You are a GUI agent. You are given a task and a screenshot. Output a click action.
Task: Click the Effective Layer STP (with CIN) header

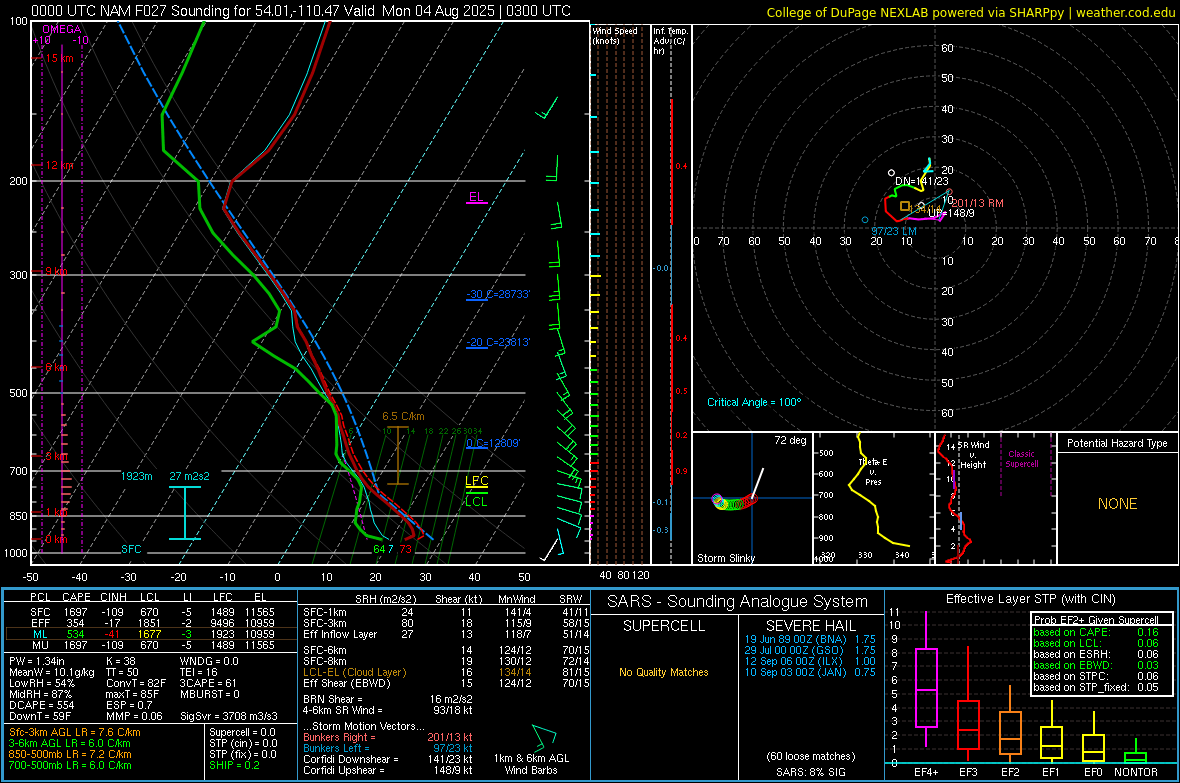coord(1030,599)
